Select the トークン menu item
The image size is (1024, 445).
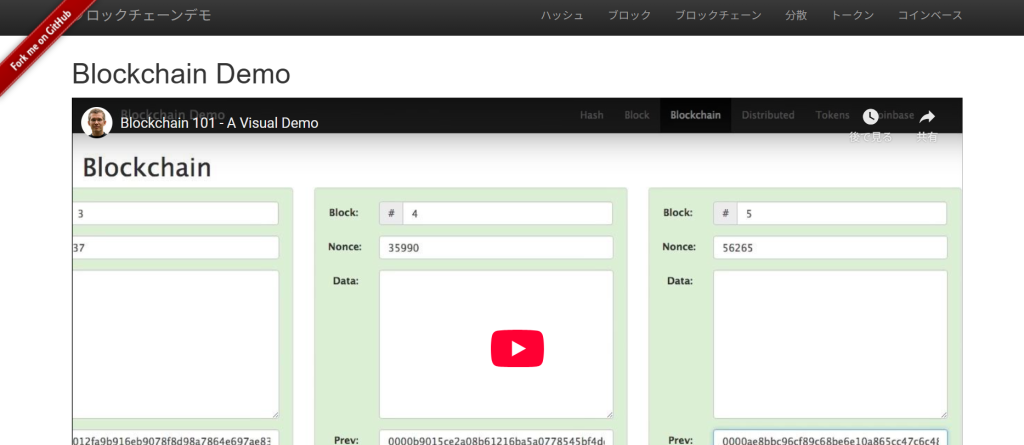tap(852, 16)
